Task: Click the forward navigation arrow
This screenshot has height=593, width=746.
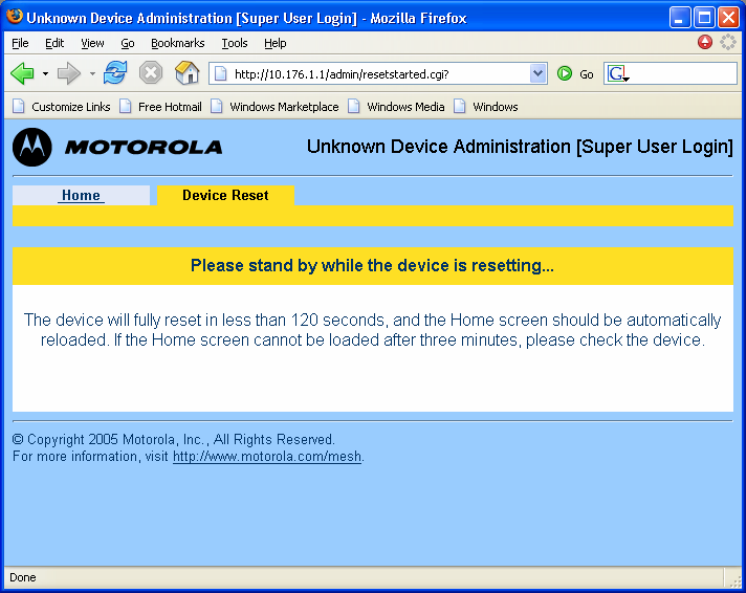Action: pyautogui.click(x=69, y=74)
